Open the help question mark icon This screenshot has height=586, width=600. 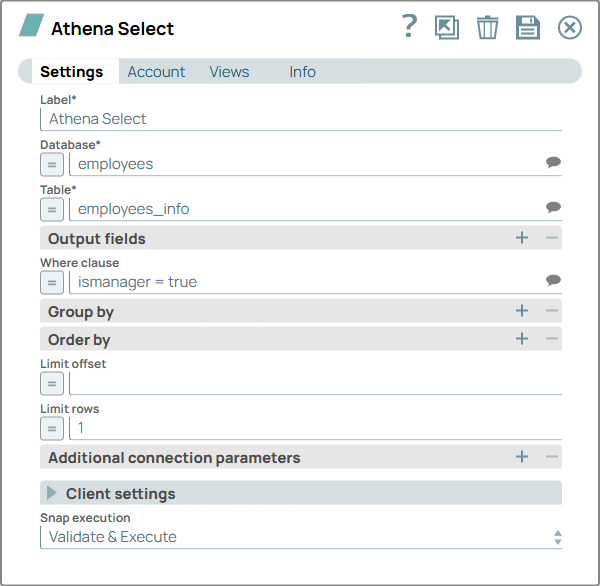point(409,26)
